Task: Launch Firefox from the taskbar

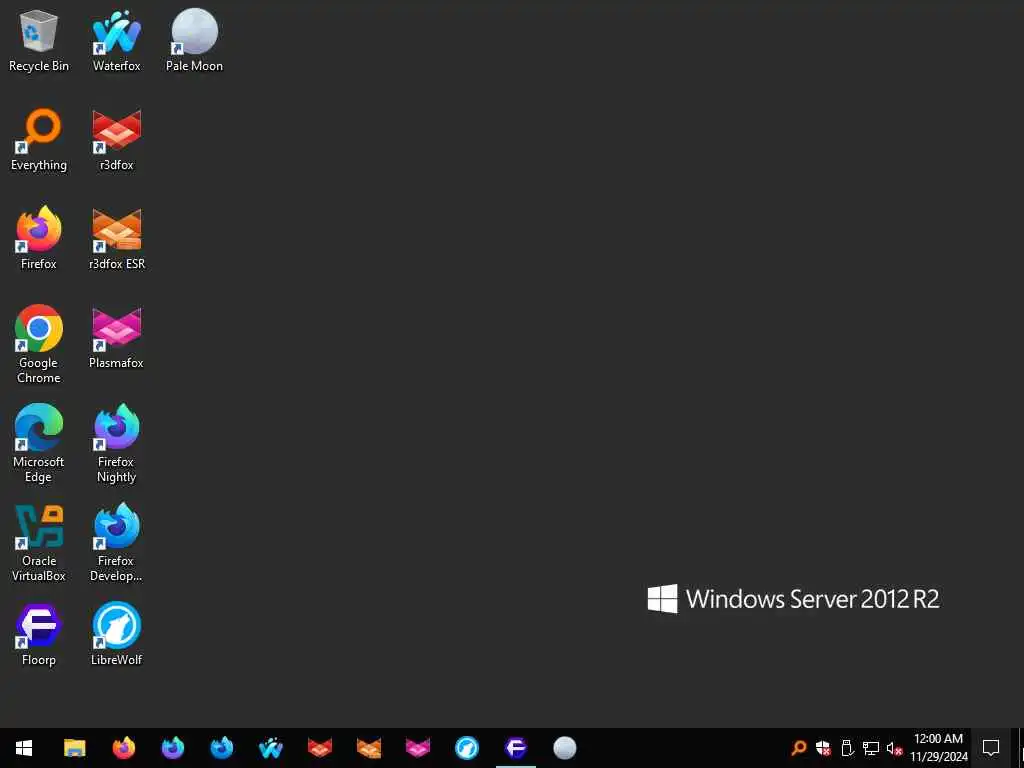Action: pyautogui.click(x=123, y=748)
